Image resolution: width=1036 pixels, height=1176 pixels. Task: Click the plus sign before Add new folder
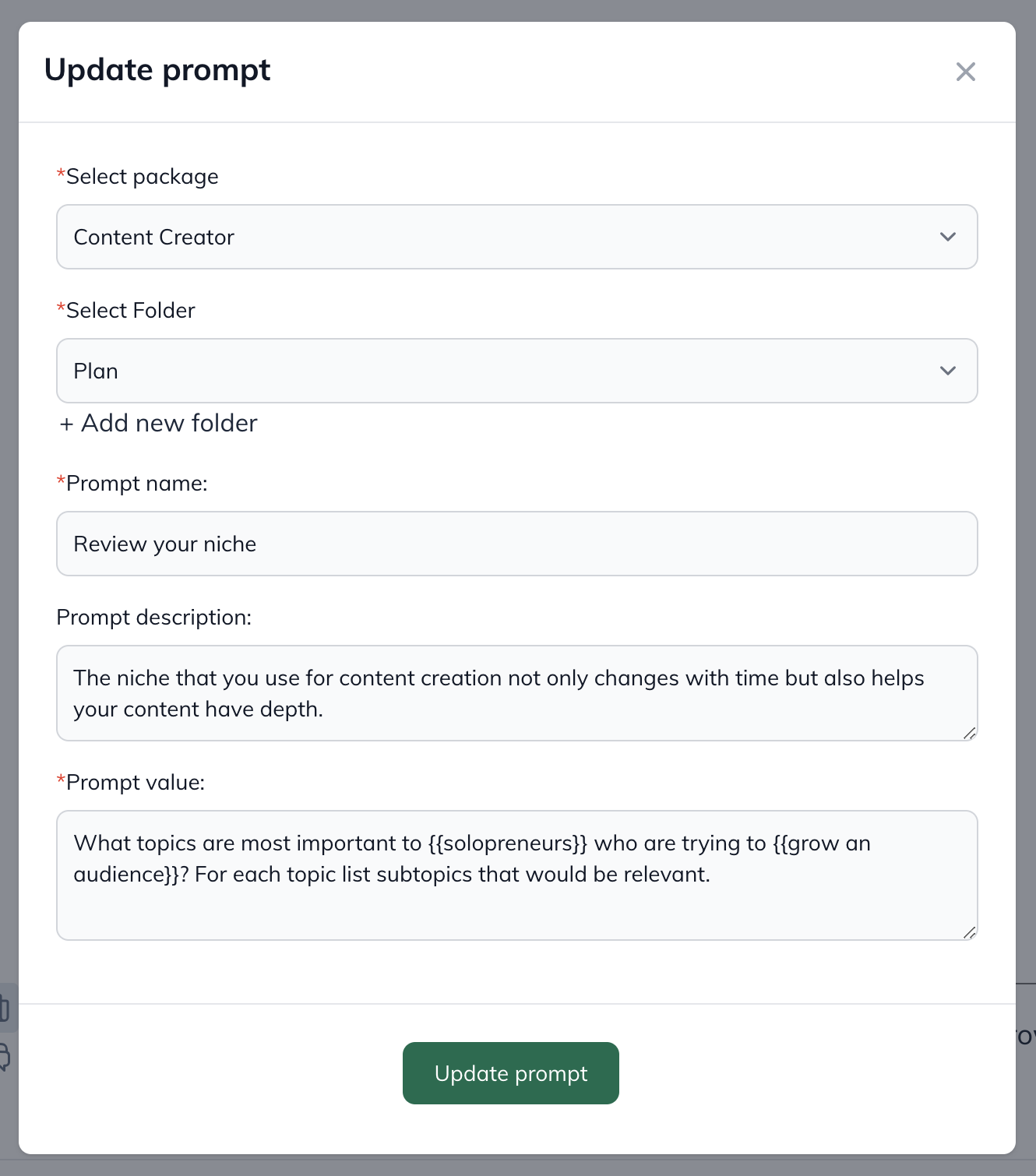point(67,424)
